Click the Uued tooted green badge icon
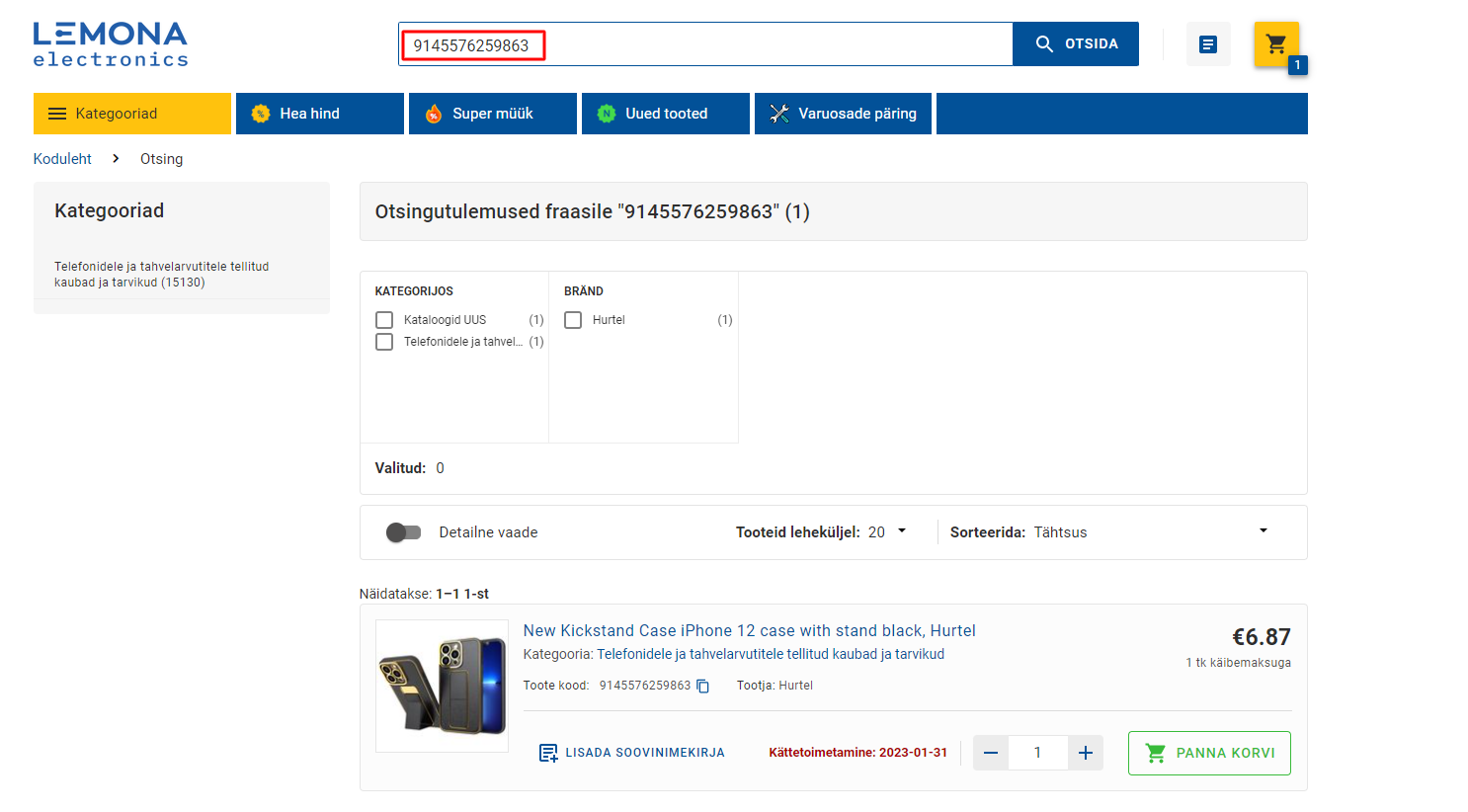 (607, 114)
